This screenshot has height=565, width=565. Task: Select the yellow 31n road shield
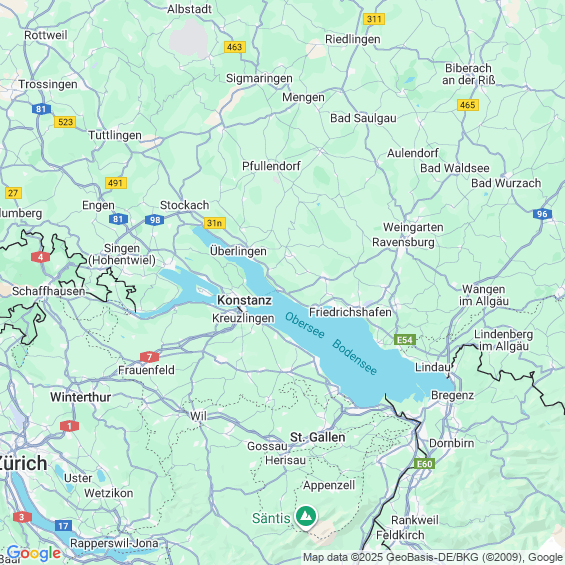(x=214, y=223)
